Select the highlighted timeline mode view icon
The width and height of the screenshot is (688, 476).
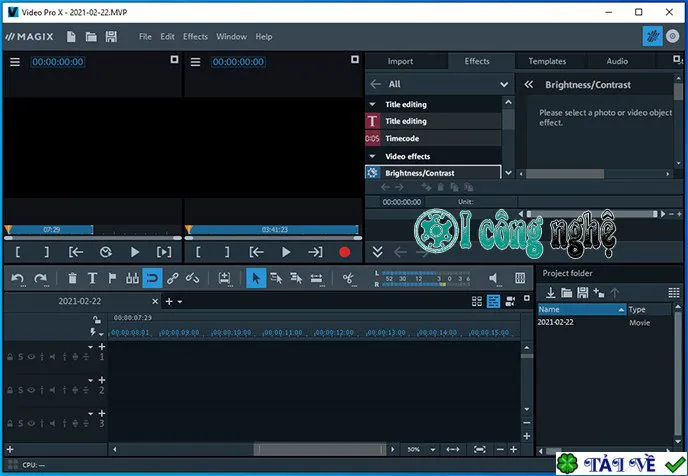click(494, 301)
